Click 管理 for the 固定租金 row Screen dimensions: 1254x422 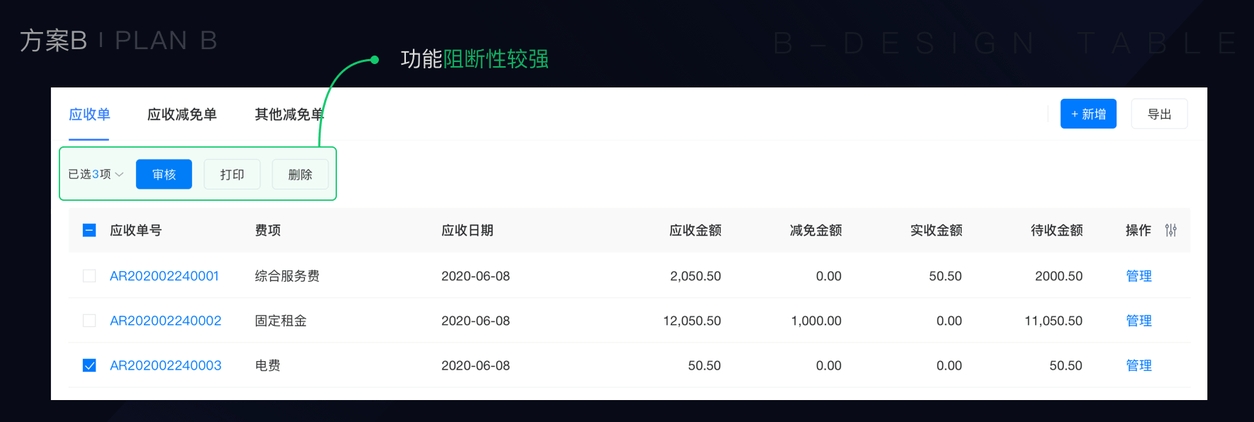click(1138, 321)
